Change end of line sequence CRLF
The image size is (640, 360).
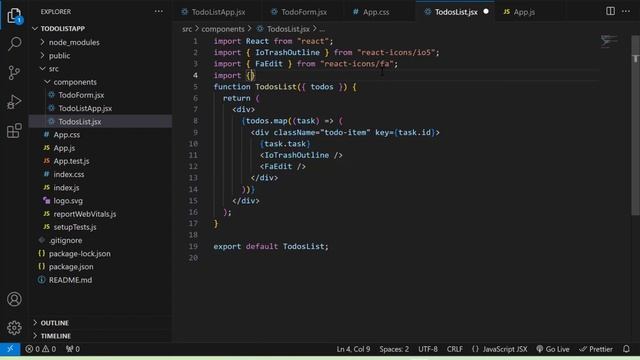coord(454,349)
